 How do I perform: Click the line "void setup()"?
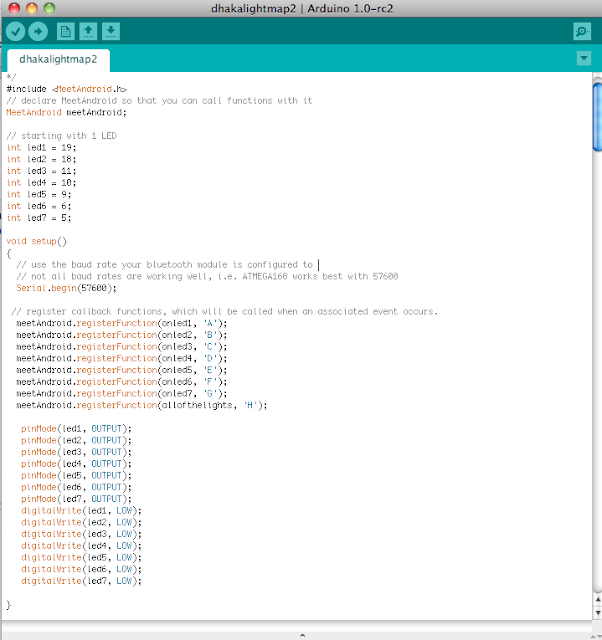[x=36, y=241]
